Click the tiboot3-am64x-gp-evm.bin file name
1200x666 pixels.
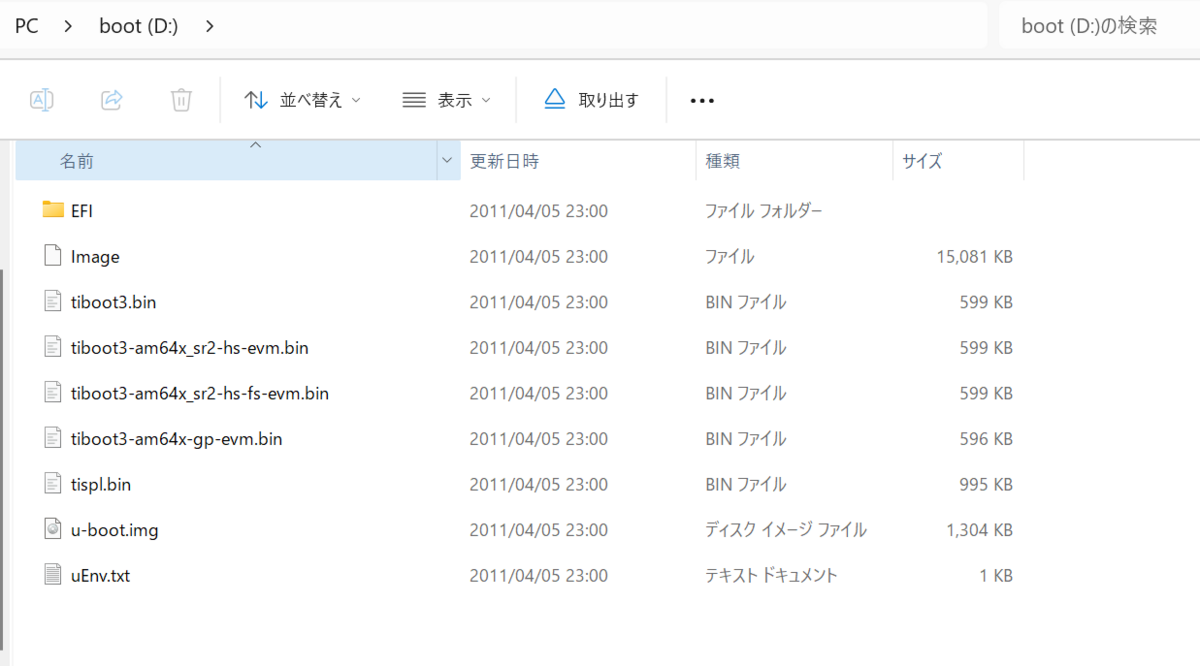pos(177,439)
